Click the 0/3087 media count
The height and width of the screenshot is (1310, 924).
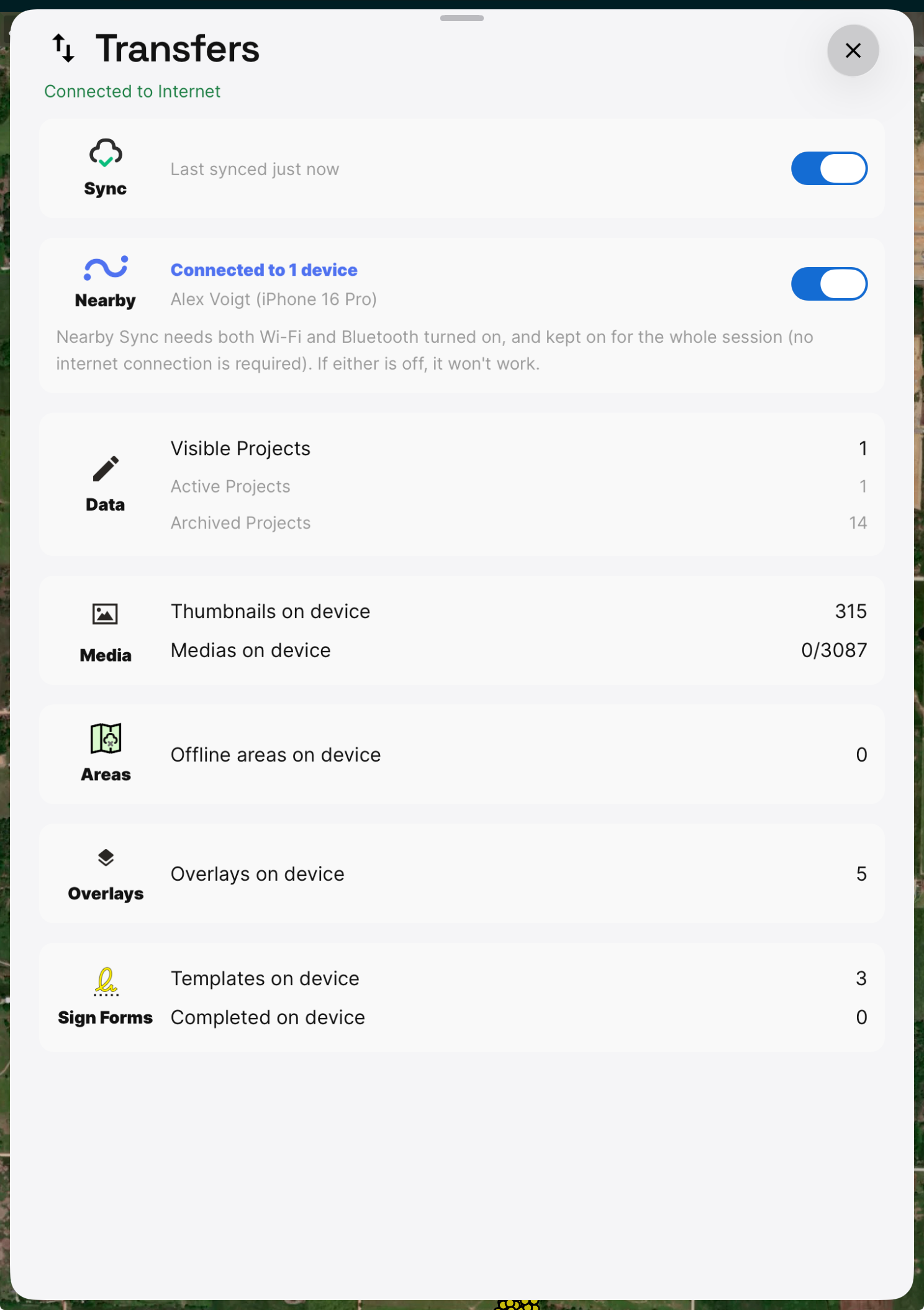834,650
